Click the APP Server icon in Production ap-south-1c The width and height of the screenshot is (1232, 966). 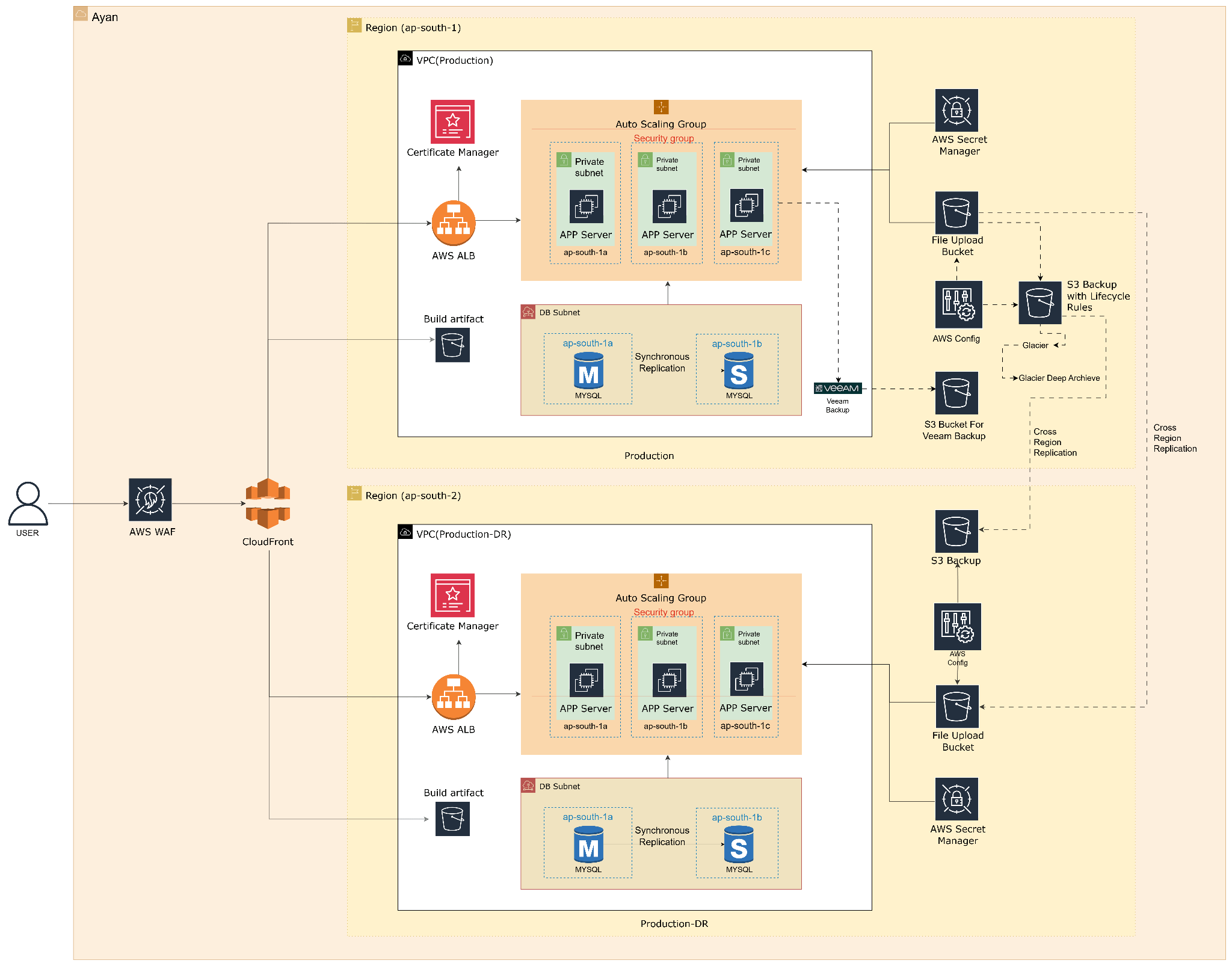[747, 206]
